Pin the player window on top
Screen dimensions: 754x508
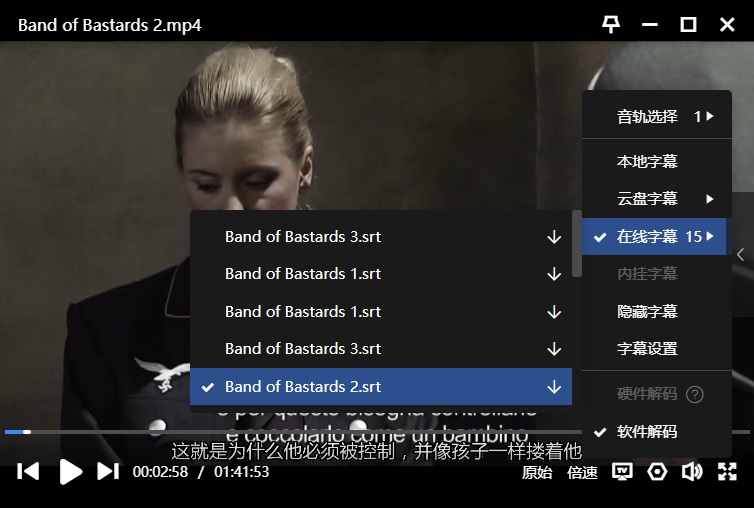click(x=610, y=24)
